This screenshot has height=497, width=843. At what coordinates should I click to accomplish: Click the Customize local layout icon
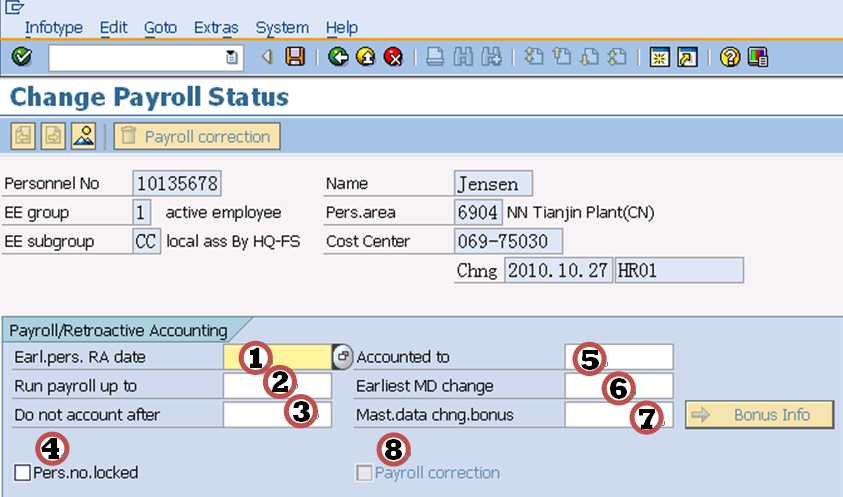coord(757,58)
